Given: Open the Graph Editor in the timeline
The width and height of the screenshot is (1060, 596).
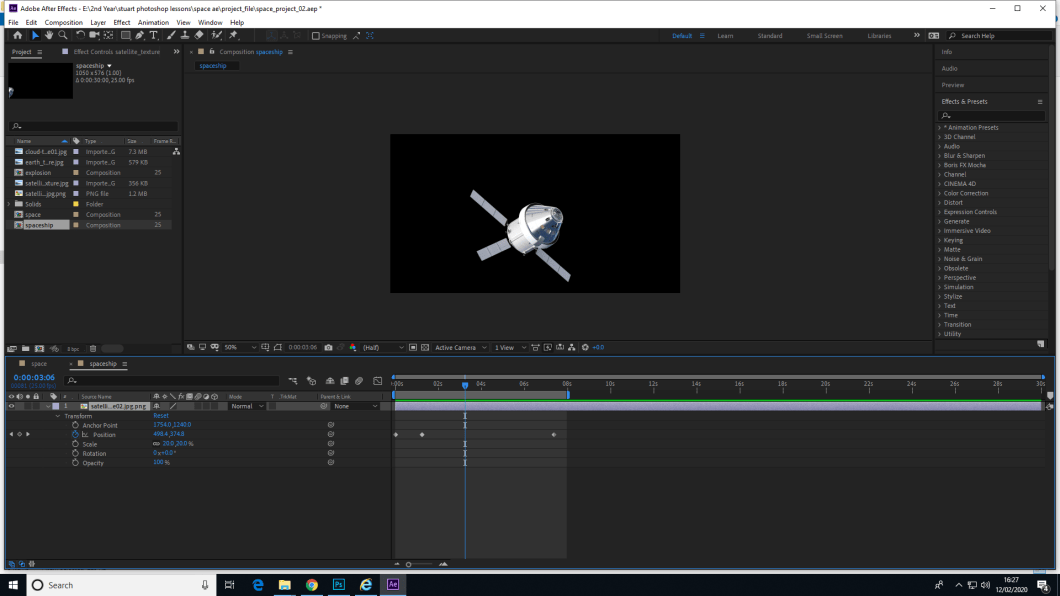Looking at the screenshot, I should [378, 381].
